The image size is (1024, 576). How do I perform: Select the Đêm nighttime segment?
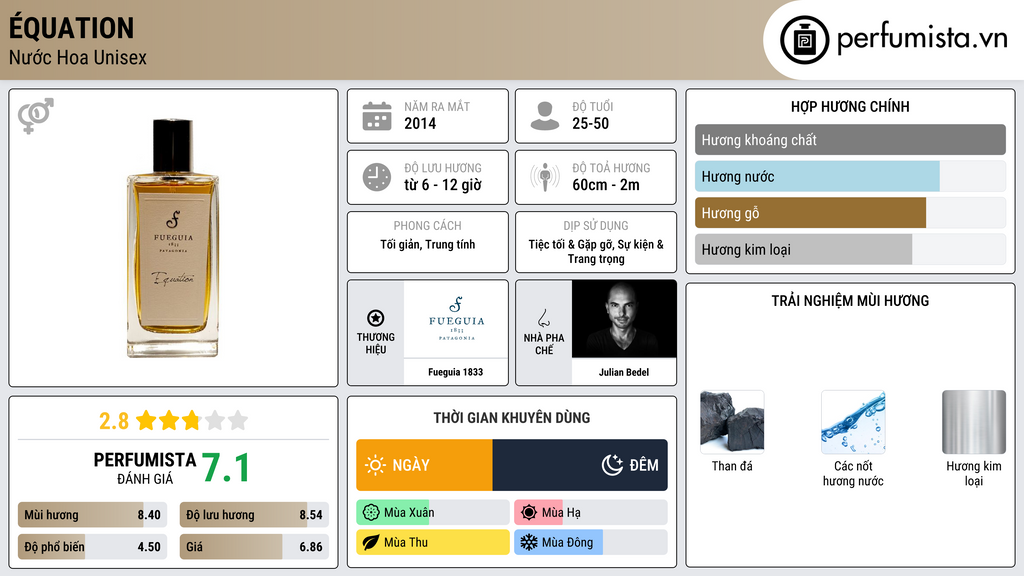pos(580,465)
